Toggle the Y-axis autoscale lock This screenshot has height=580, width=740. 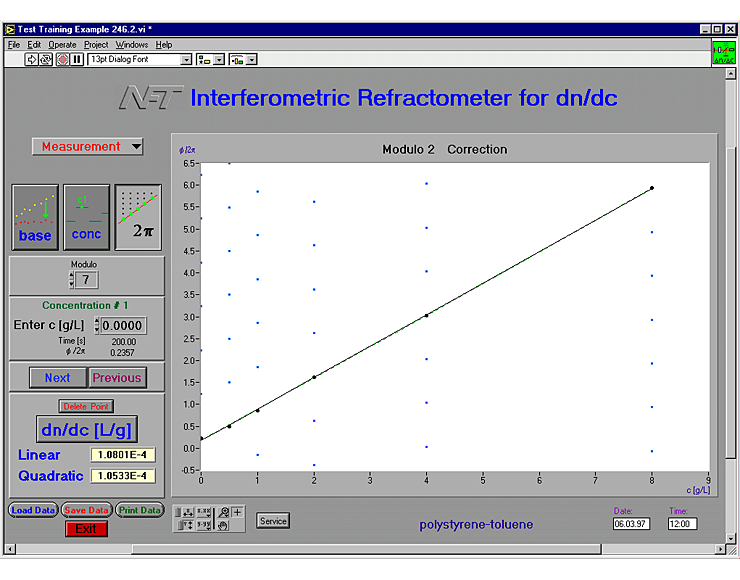pyautogui.click(x=181, y=524)
